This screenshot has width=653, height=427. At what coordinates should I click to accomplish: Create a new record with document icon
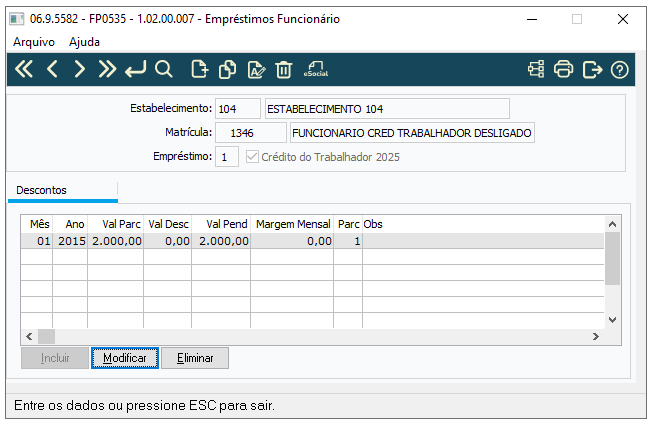[x=199, y=69]
